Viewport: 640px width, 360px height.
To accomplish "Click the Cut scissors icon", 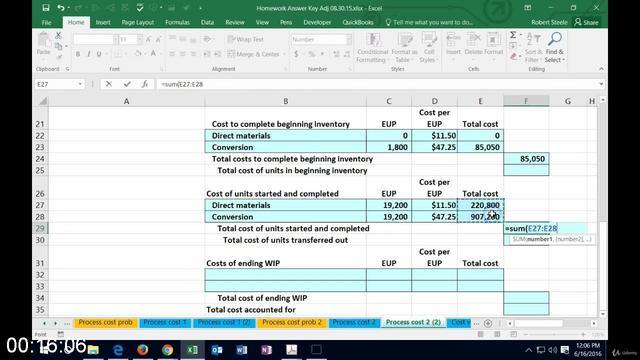I will [58, 36].
